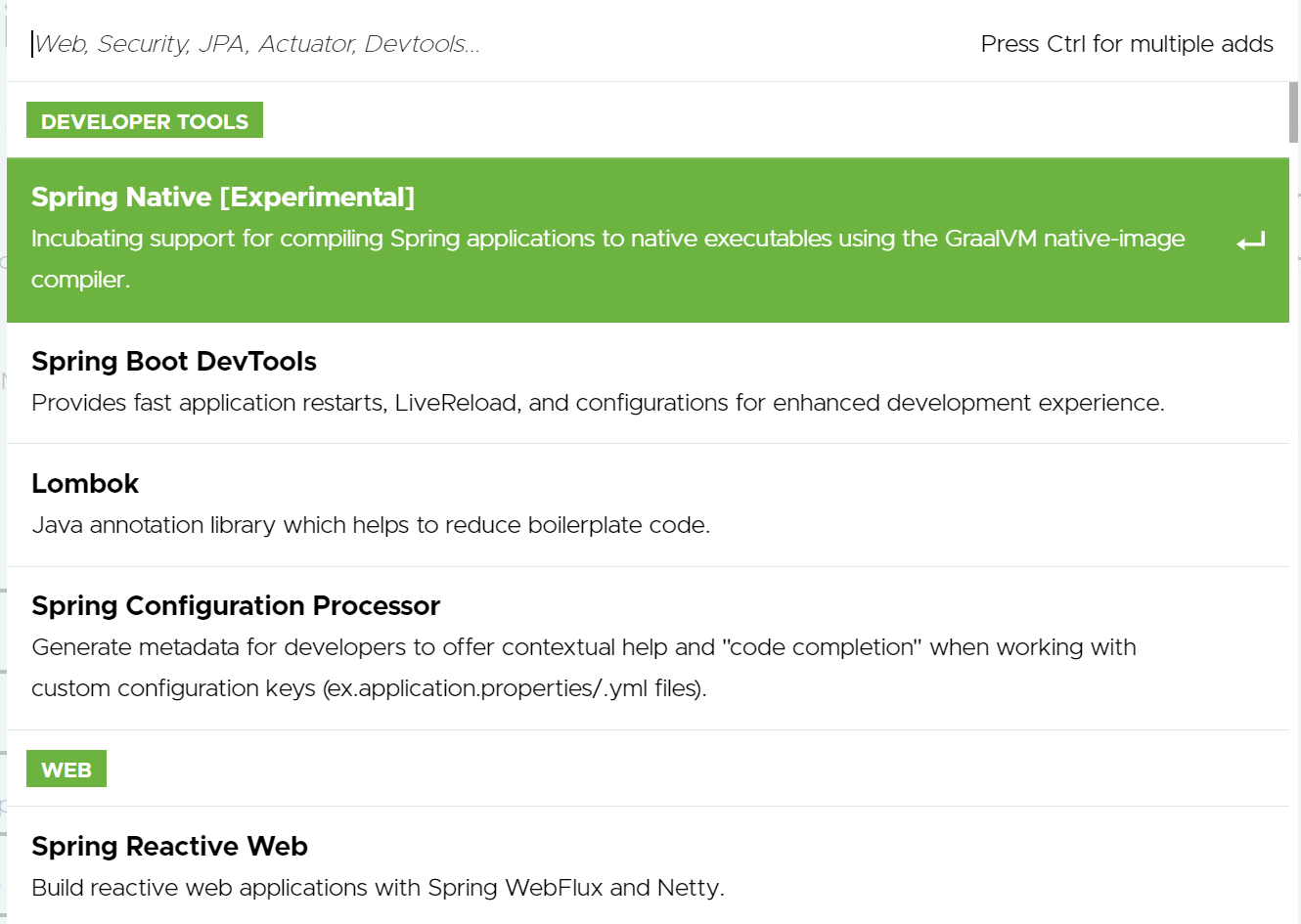
Task: Add the Spring Native [Experimental] dependency
Action: point(223,198)
